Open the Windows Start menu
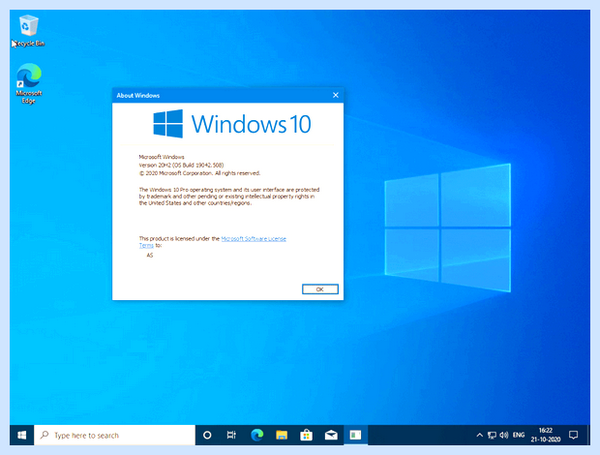This screenshot has height=455, width=600. tap(22, 435)
